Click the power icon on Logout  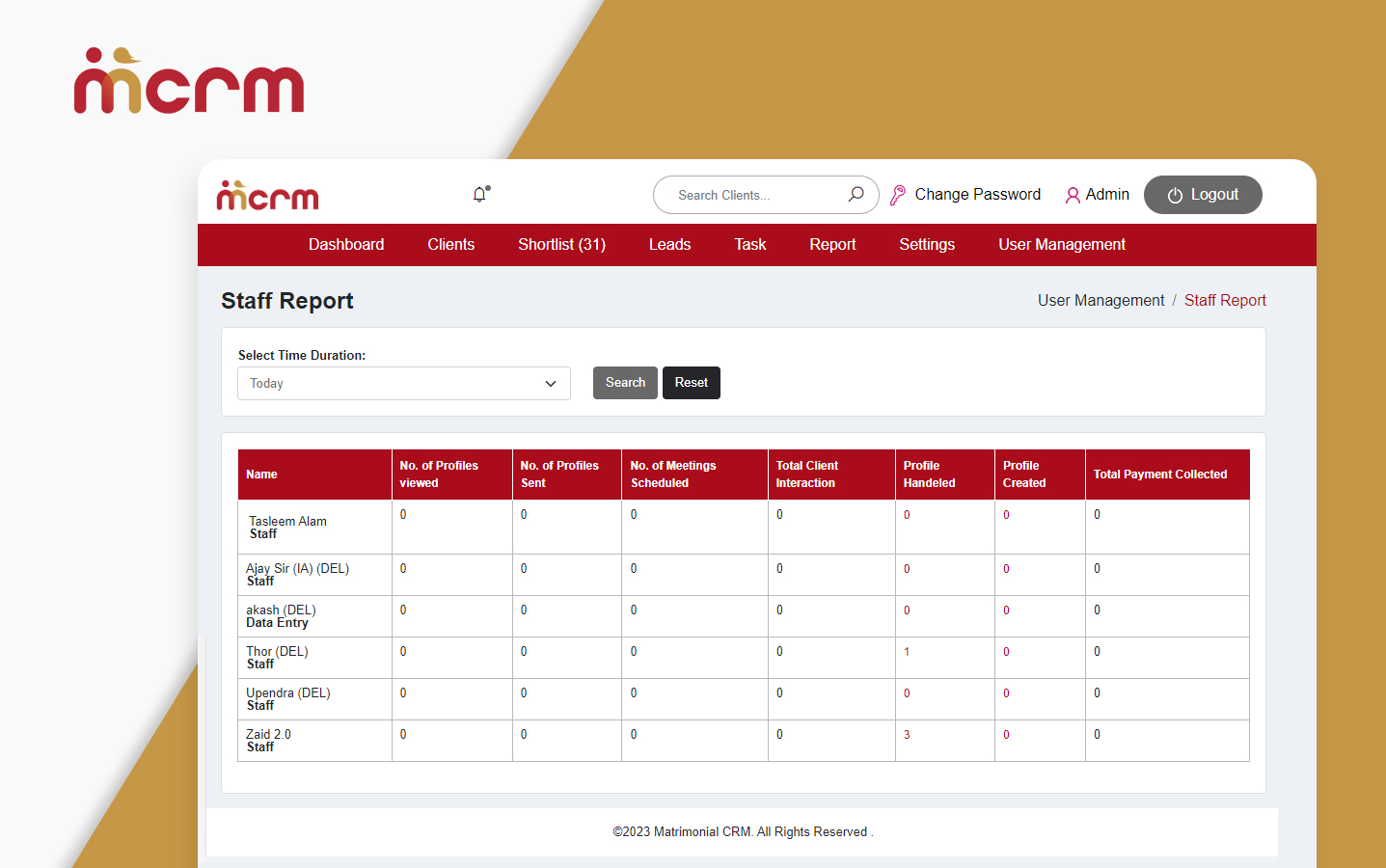tap(1175, 195)
